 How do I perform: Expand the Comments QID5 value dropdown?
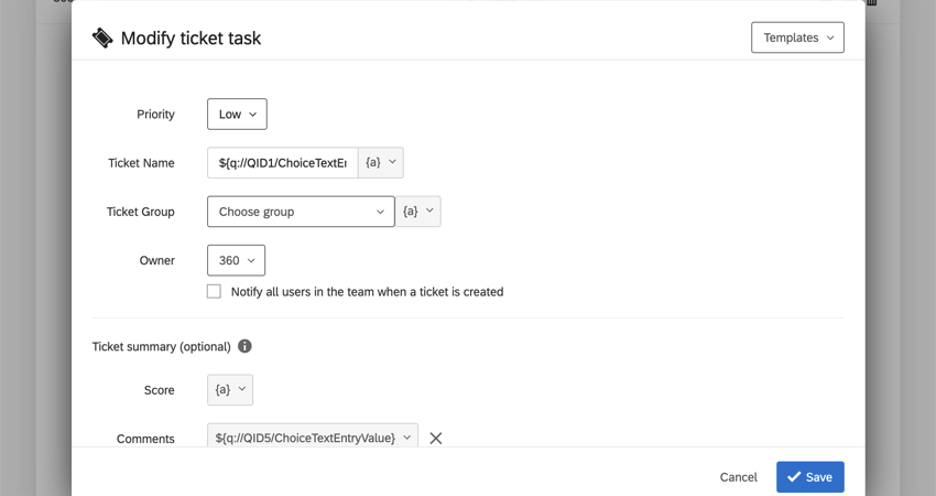[x=313, y=438]
